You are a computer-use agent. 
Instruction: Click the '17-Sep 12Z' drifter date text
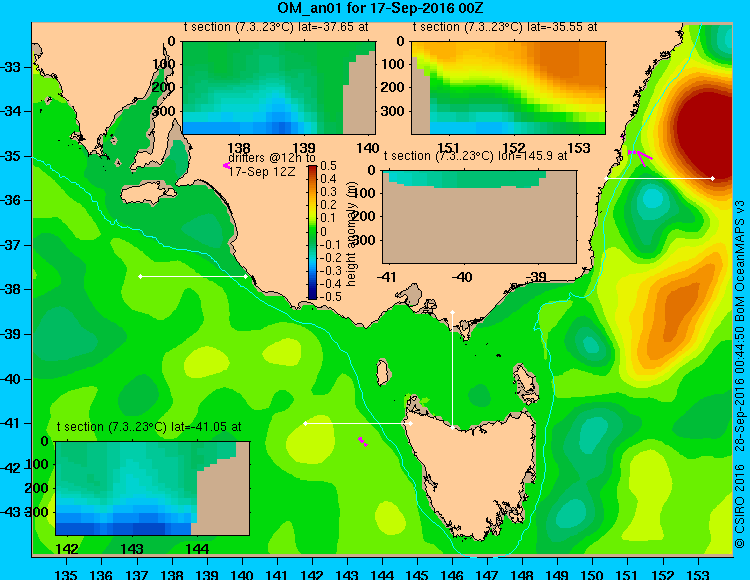coord(261,171)
